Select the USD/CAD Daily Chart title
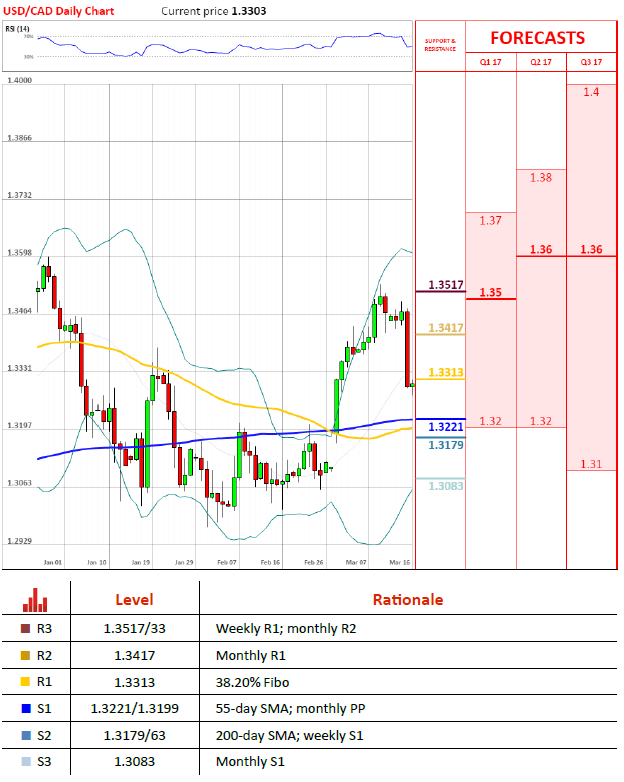Screen dimensions: 624x782 coord(58,11)
